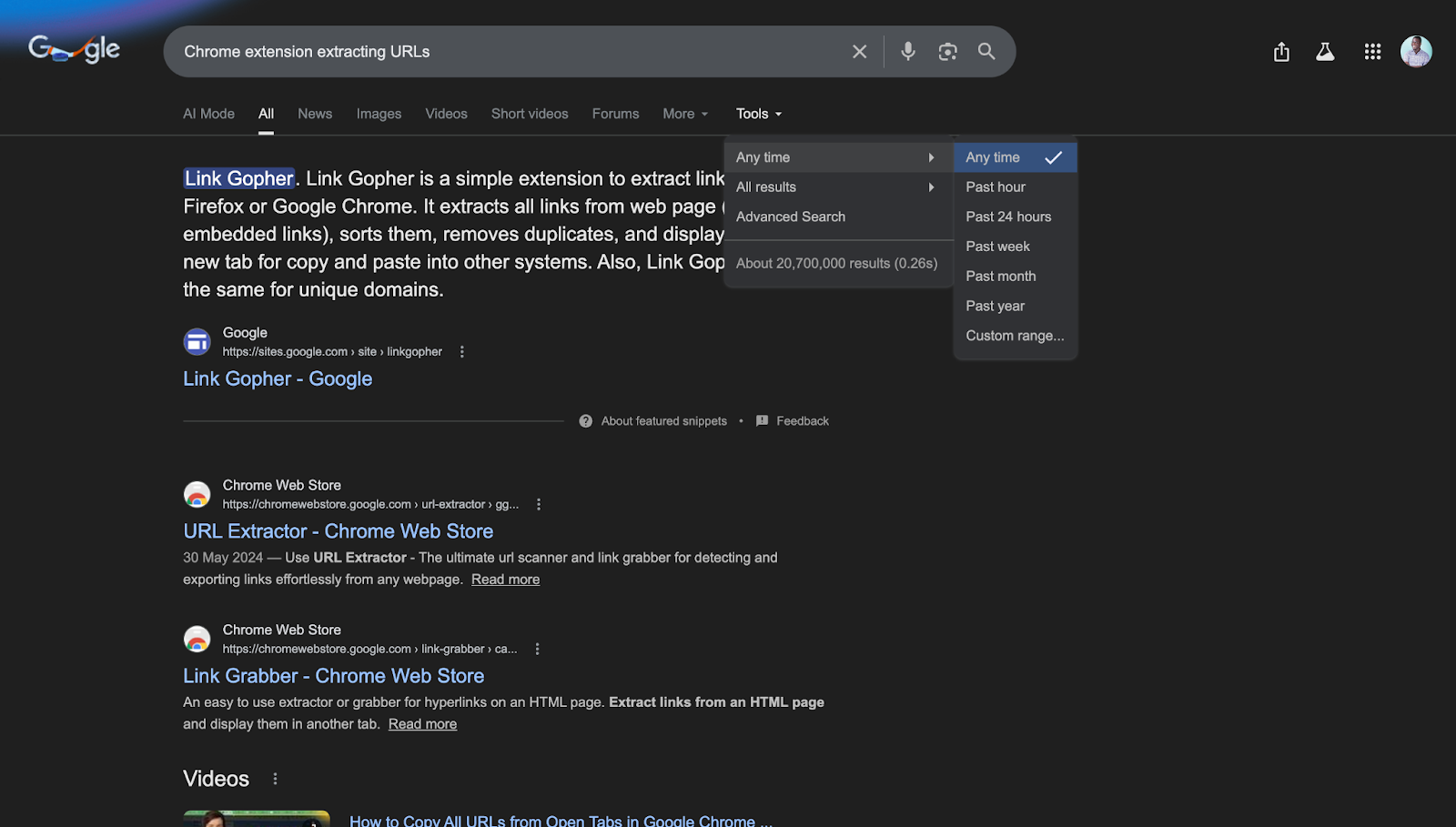Open the All results submenu arrow
The image size is (1456, 827).
coord(930,187)
